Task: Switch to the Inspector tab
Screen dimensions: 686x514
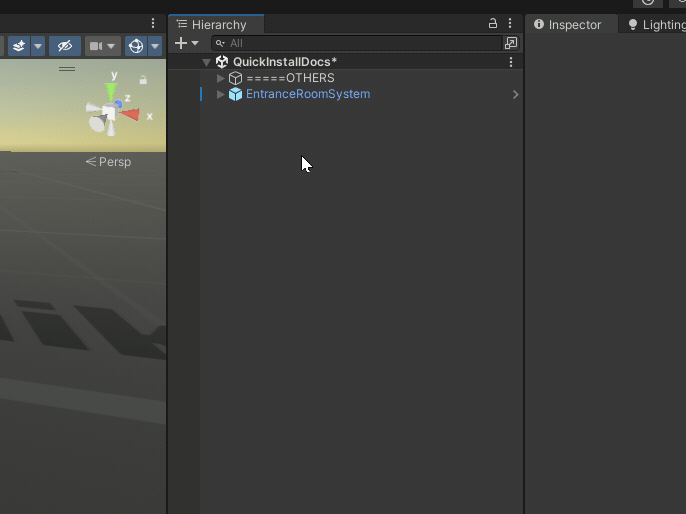Action: pos(568,25)
